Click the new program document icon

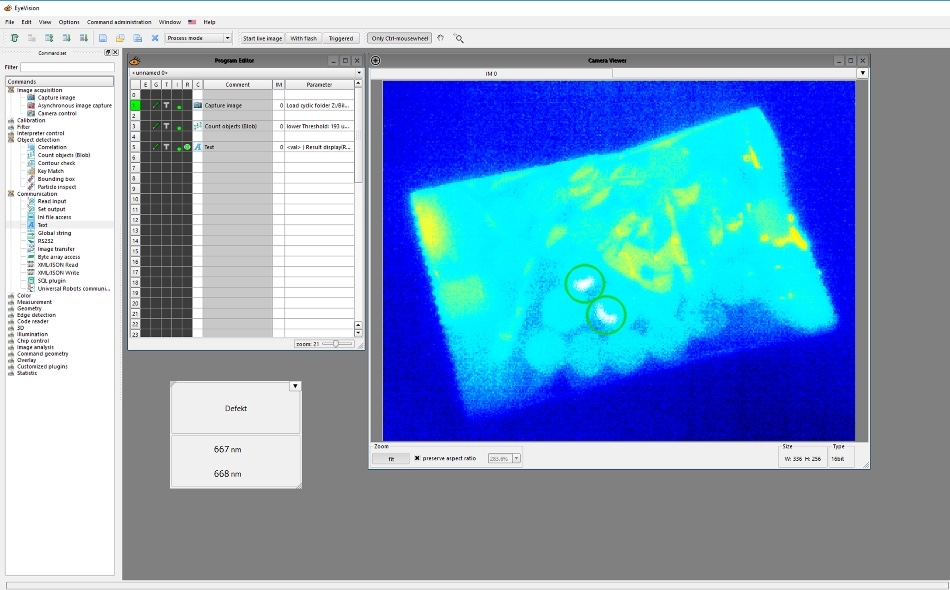pyautogui.click(x=103, y=38)
